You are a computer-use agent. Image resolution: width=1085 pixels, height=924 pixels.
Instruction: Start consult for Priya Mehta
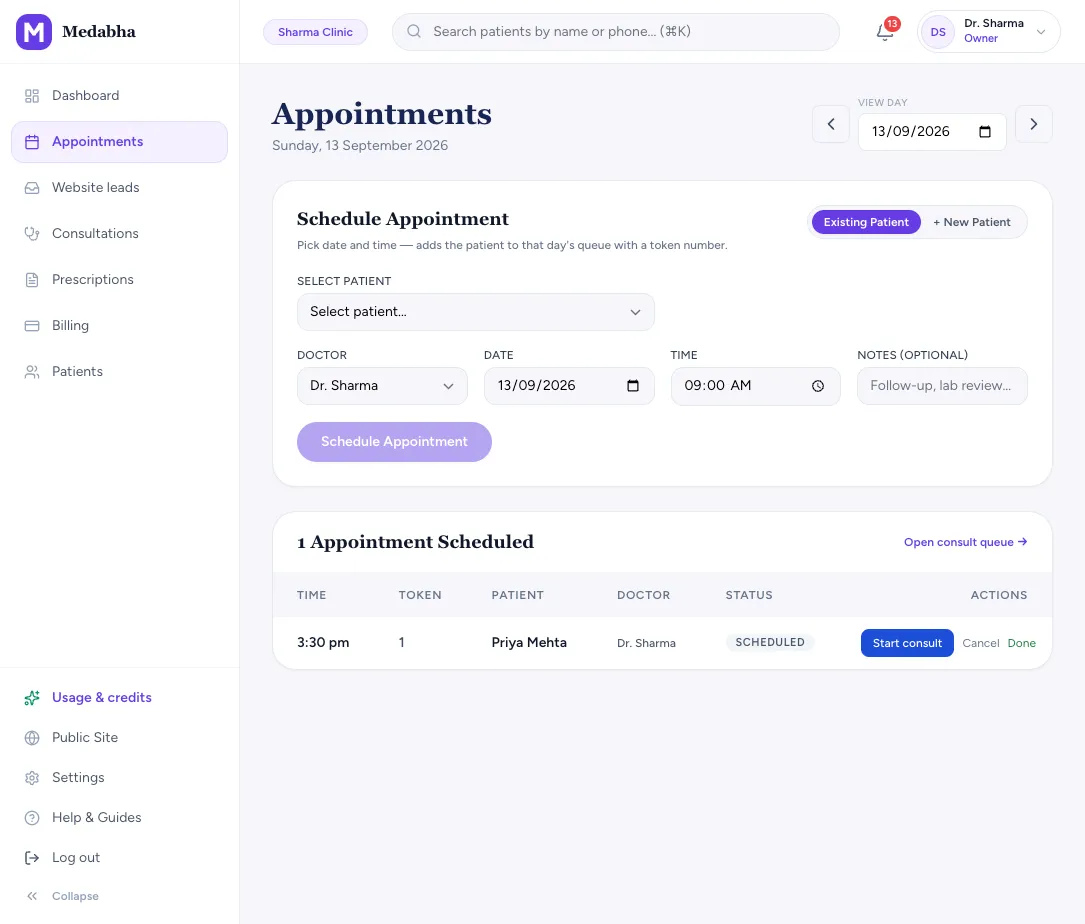pos(907,643)
